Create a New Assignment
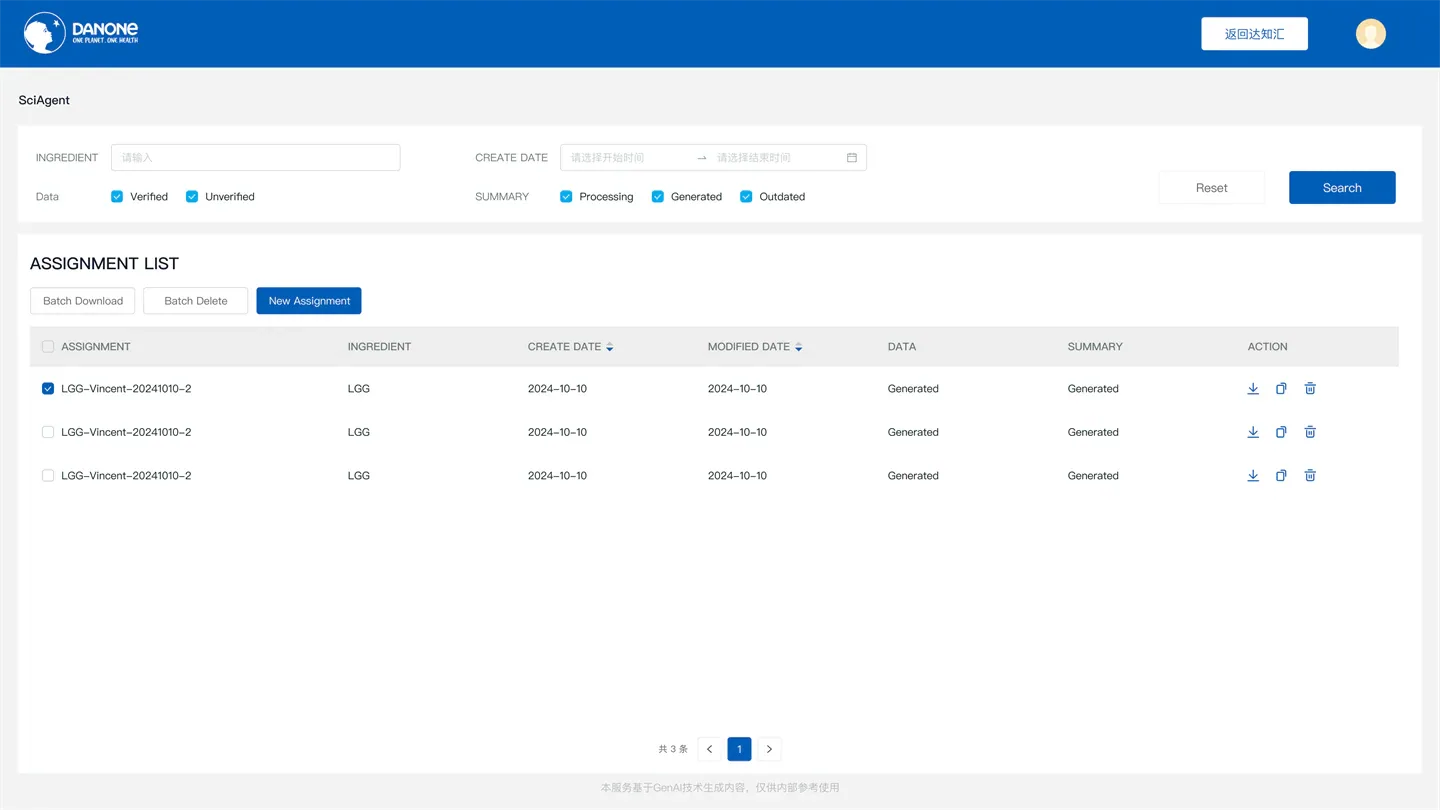Viewport: 1440px width, 810px height. pyautogui.click(x=309, y=301)
